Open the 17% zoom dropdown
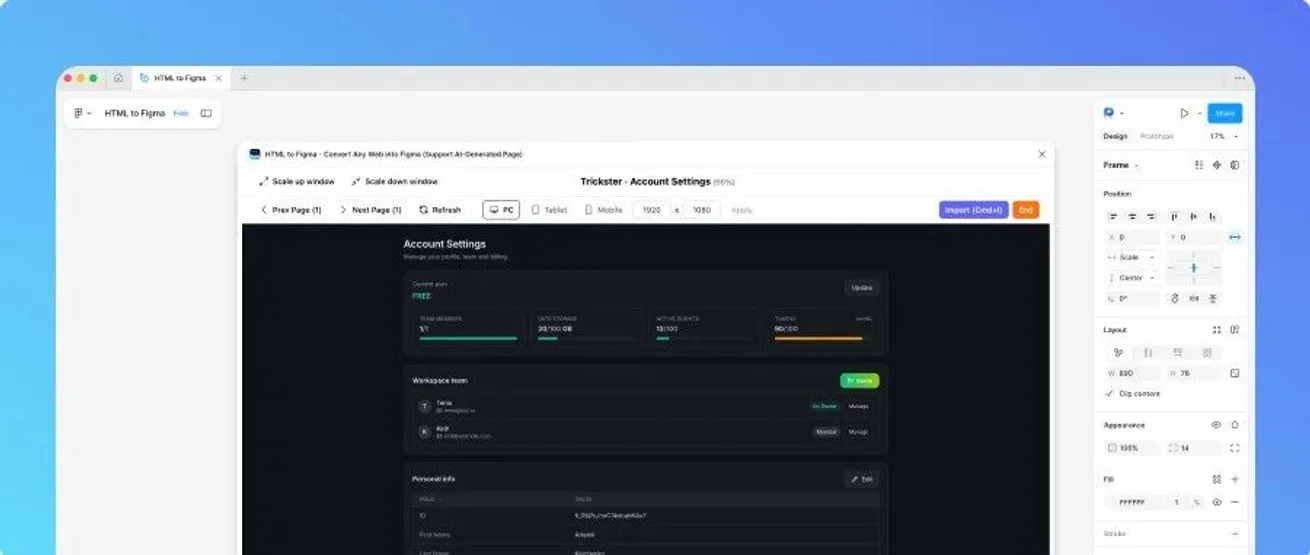1310x555 pixels. click(1224, 136)
